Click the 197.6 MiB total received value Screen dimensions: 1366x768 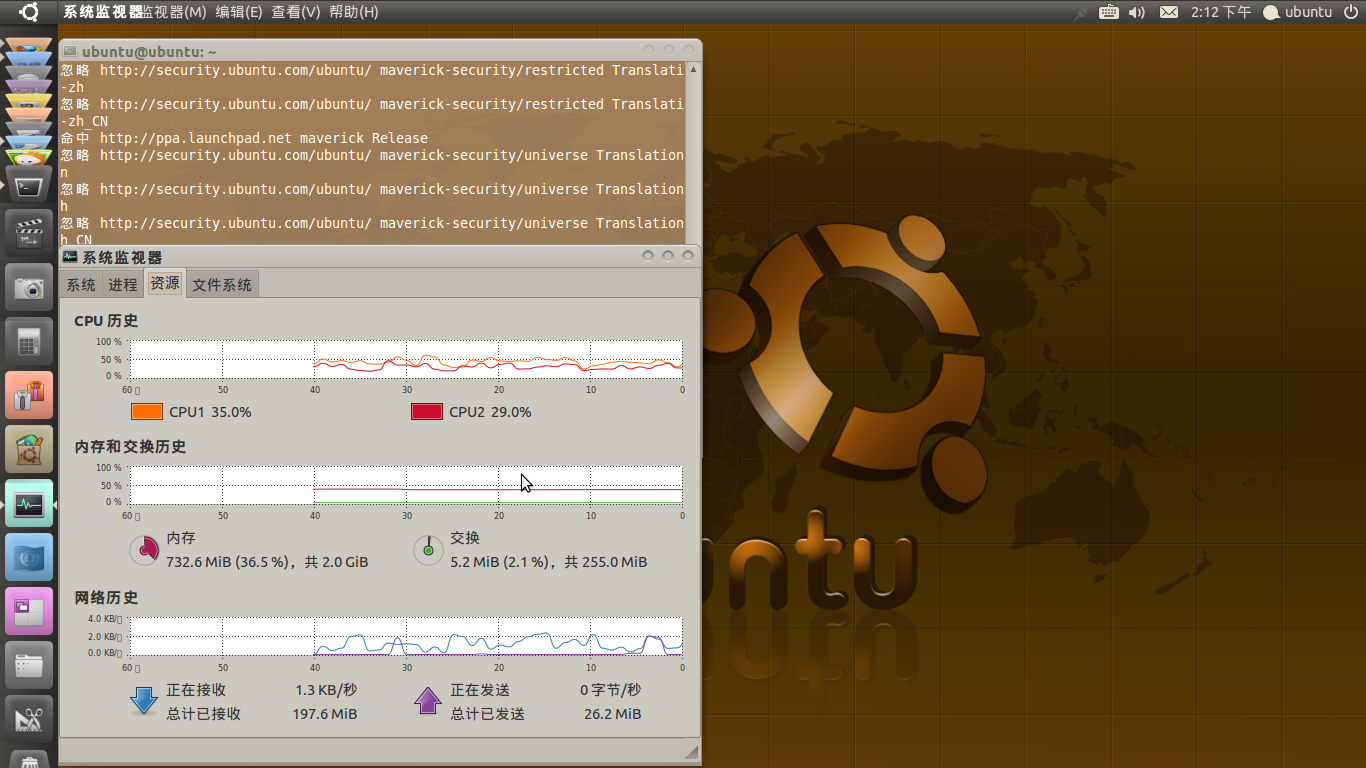(x=325, y=714)
